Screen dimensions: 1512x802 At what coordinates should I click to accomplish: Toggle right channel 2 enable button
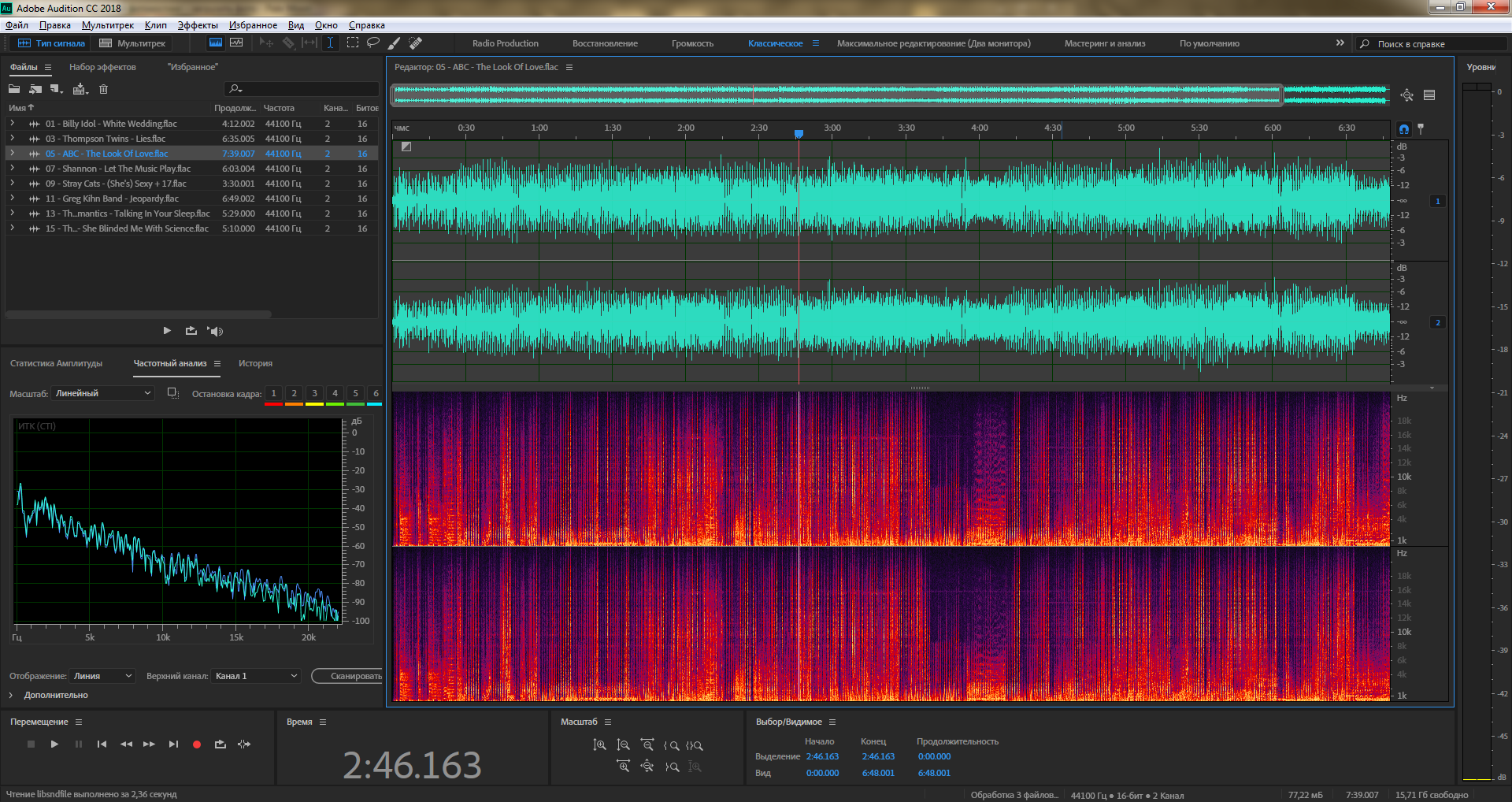pyautogui.click(x=1438, y=323)
